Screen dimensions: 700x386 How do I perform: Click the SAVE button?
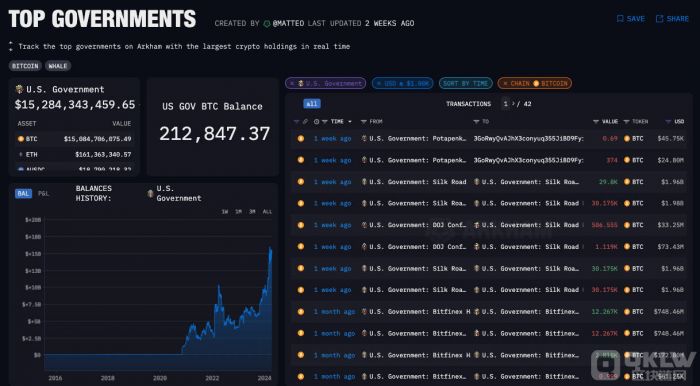(630, 19)
